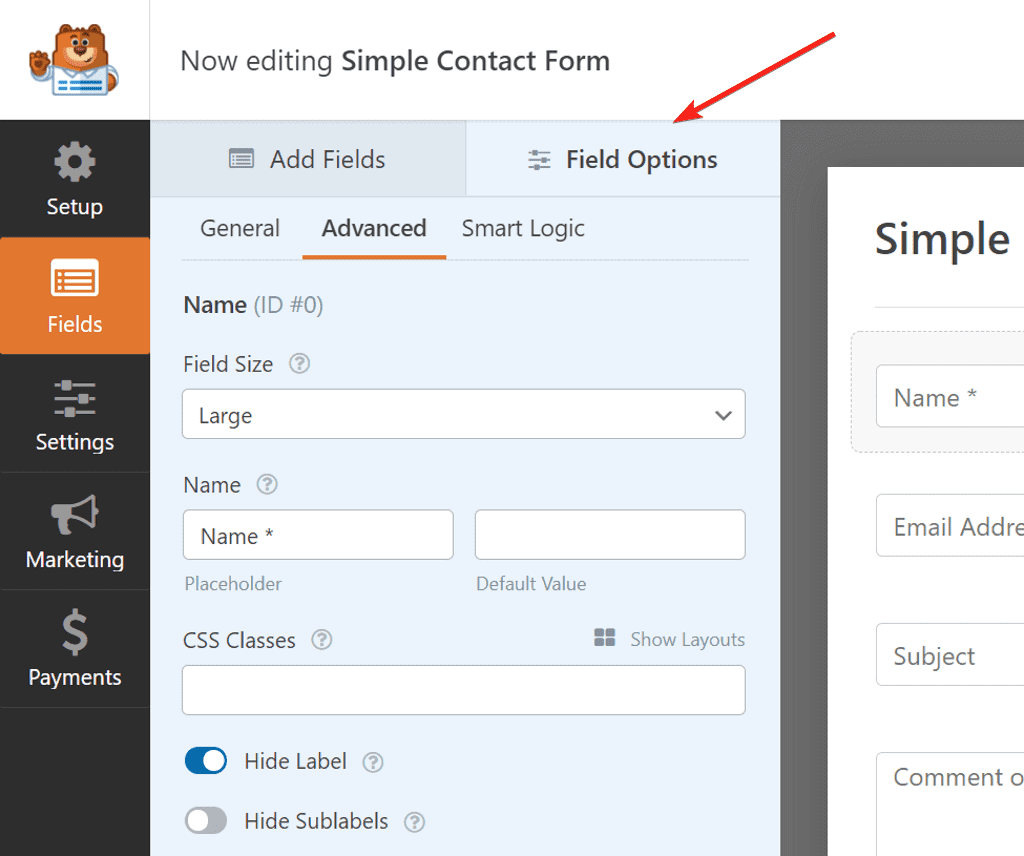1024x856 pixels.
Task: Open Marketing megaphone icon section
Action: pos(75,516)
